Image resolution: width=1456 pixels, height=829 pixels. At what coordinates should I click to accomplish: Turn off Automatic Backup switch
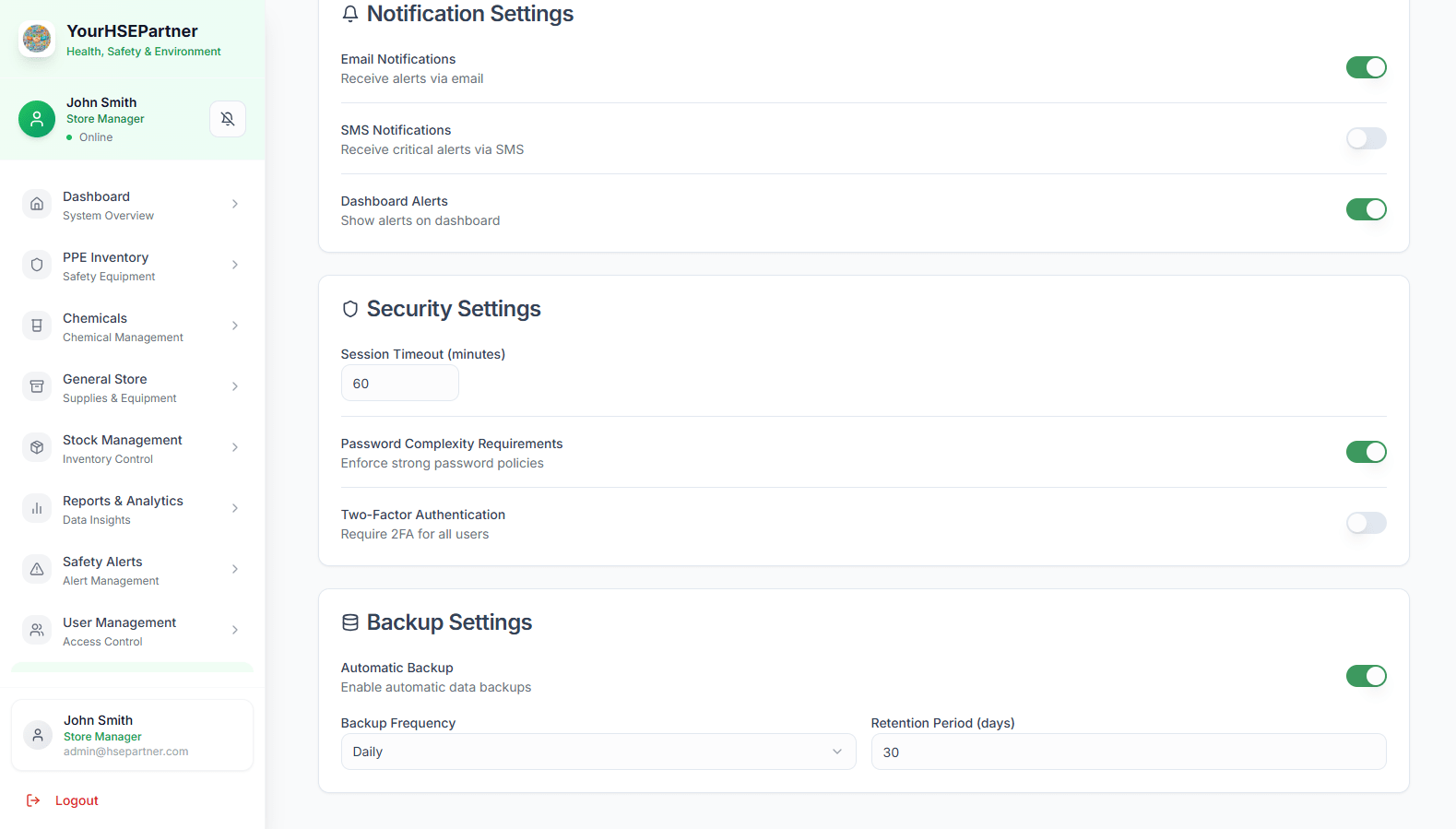click(x=1366, y=676)
